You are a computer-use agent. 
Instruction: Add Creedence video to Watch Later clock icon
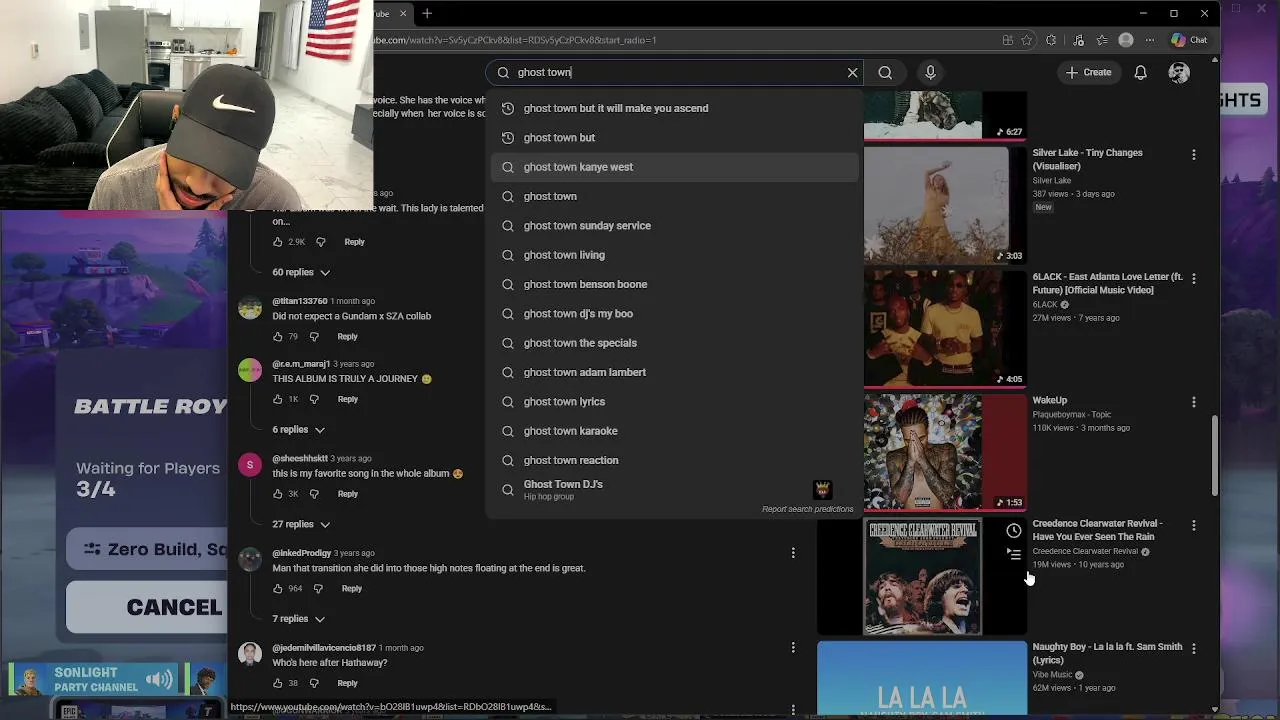(1014, 531)
